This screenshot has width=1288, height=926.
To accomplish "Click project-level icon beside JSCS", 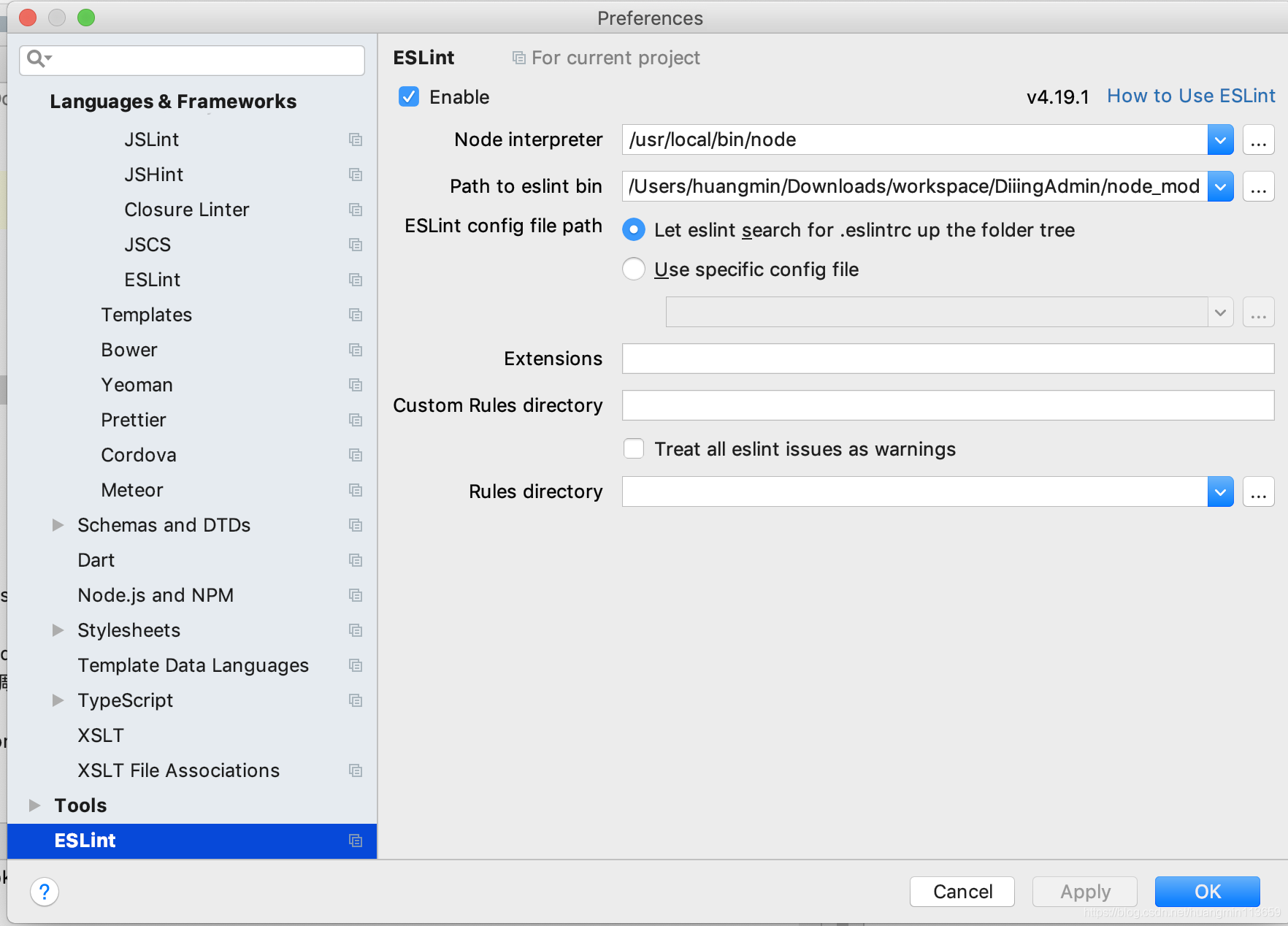I will 356,245.
